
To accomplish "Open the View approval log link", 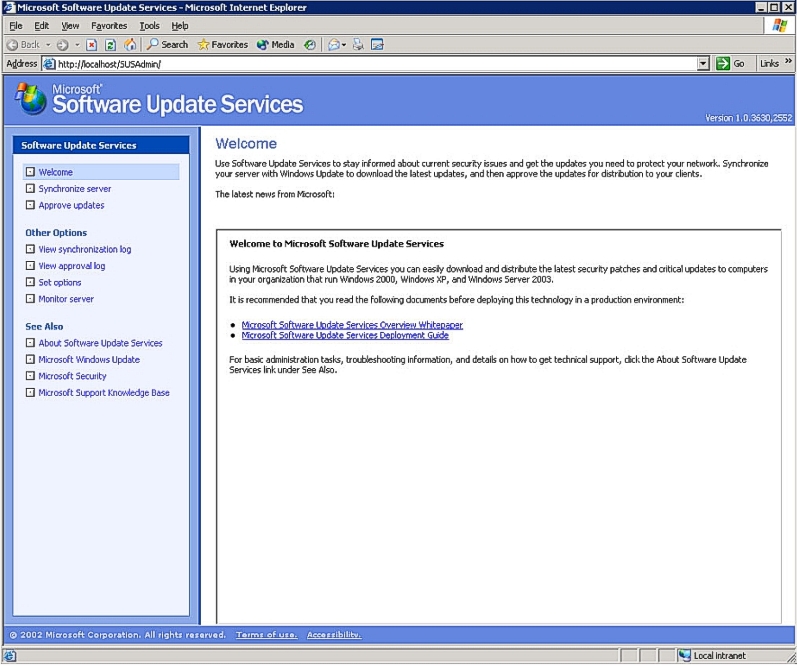I will coord(72,266).
